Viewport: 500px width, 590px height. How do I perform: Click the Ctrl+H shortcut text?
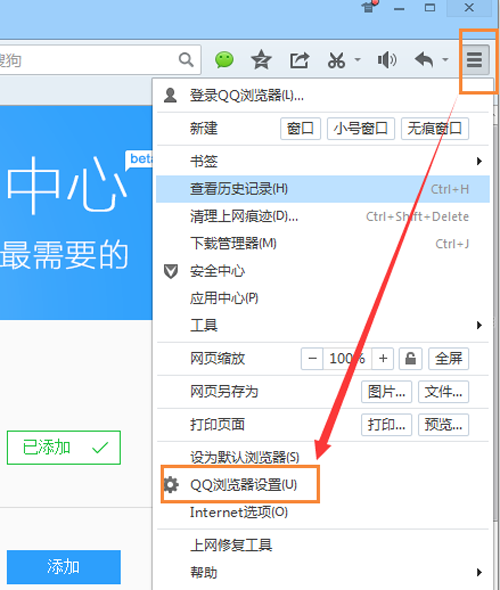(450, 189)
